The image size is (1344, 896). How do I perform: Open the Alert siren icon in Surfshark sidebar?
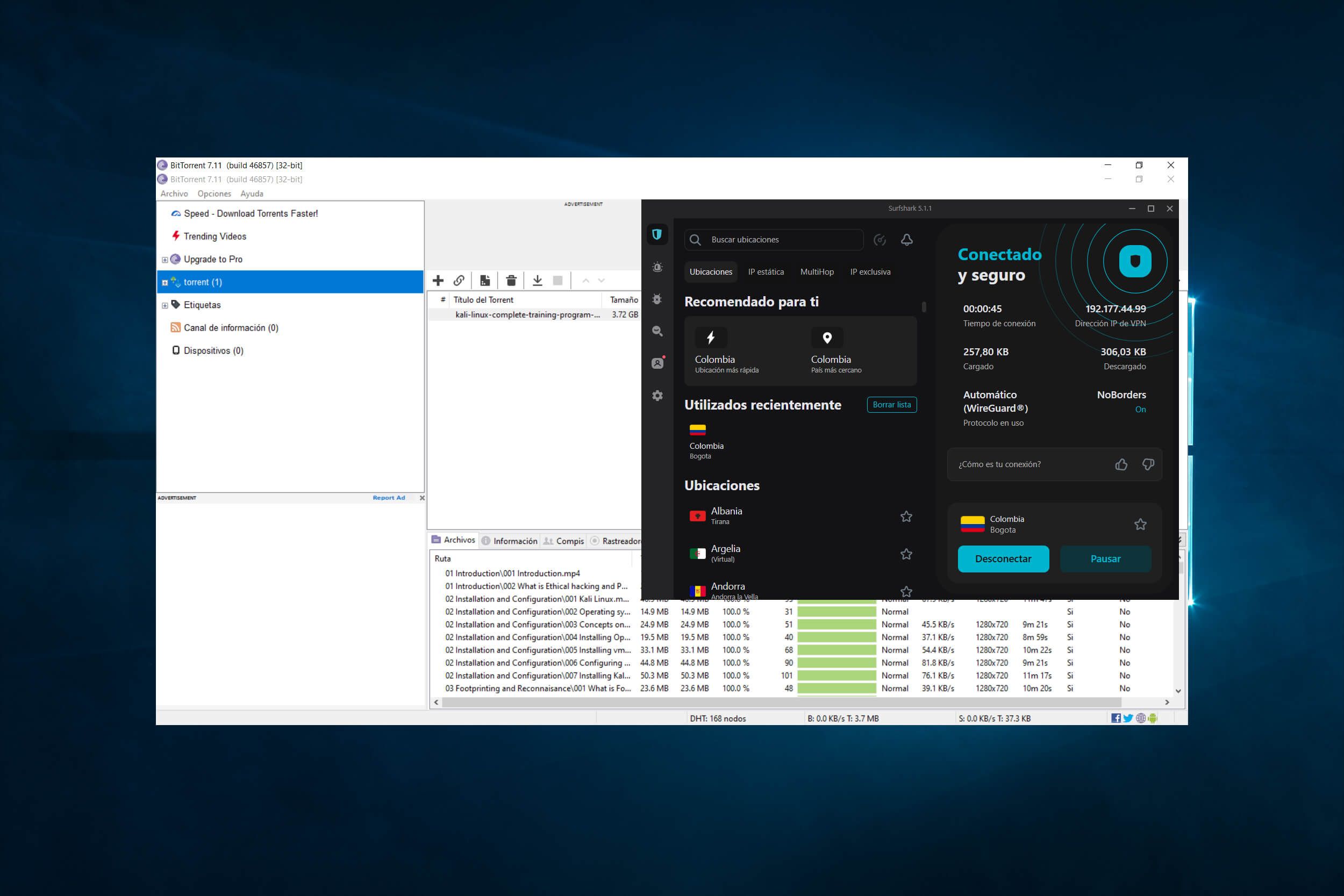(657, 267)
